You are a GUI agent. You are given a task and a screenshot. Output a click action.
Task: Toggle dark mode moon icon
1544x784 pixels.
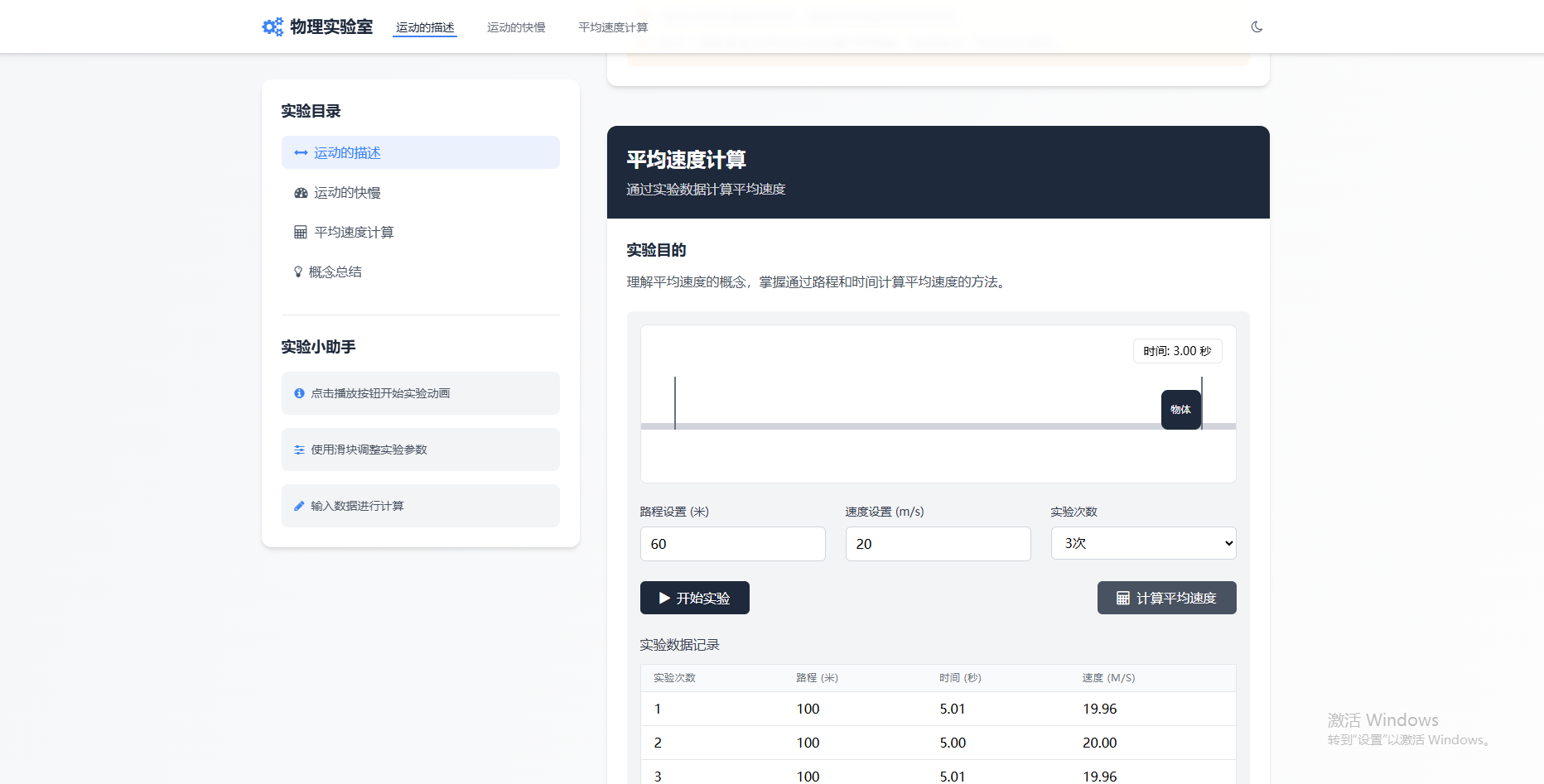tap(1257, 27)
